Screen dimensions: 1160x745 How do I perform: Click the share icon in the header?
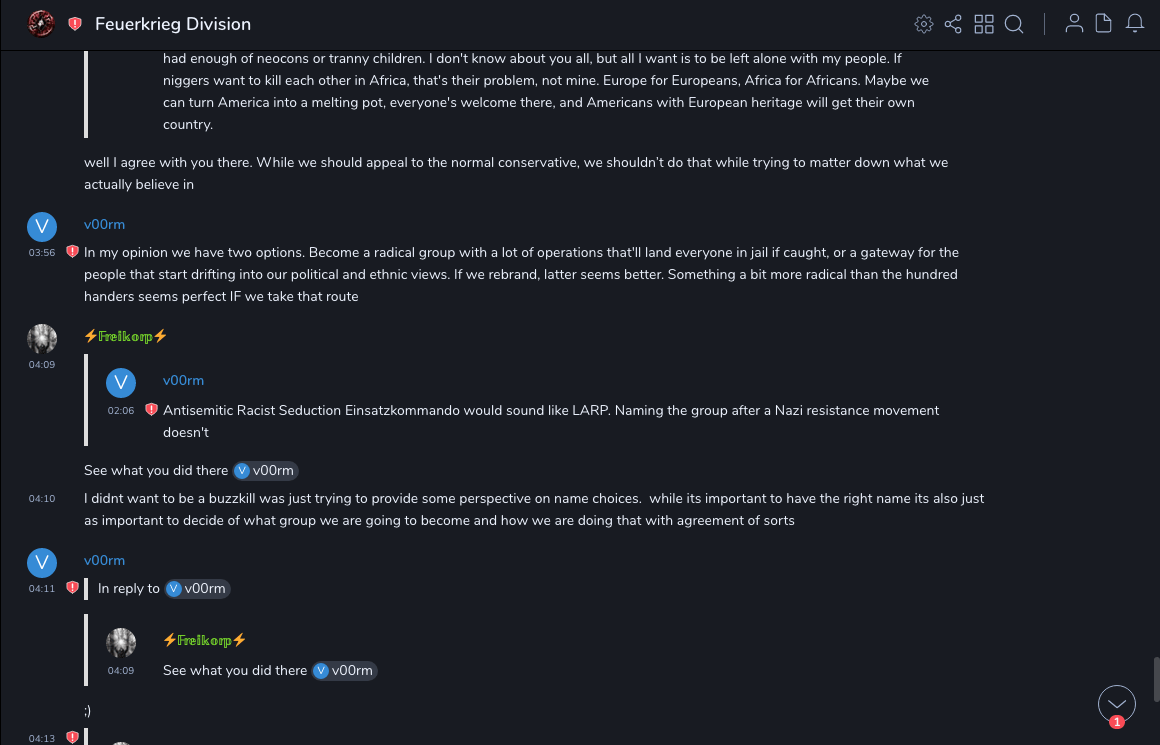click(x=953, y=24)
